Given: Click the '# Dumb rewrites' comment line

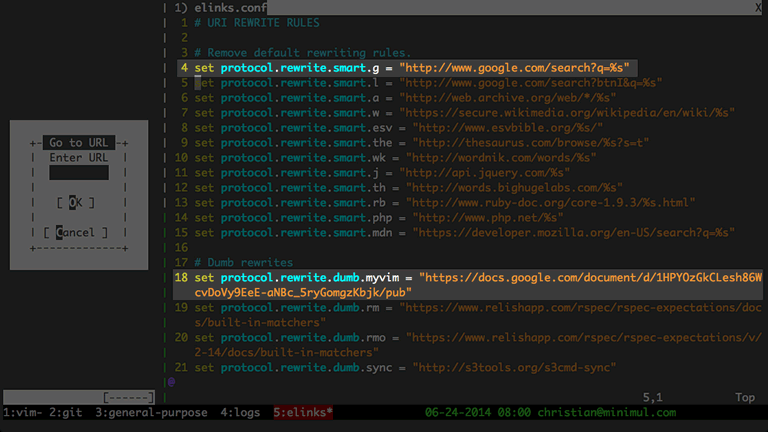Looking at the screenshot, I should [243, 262].
